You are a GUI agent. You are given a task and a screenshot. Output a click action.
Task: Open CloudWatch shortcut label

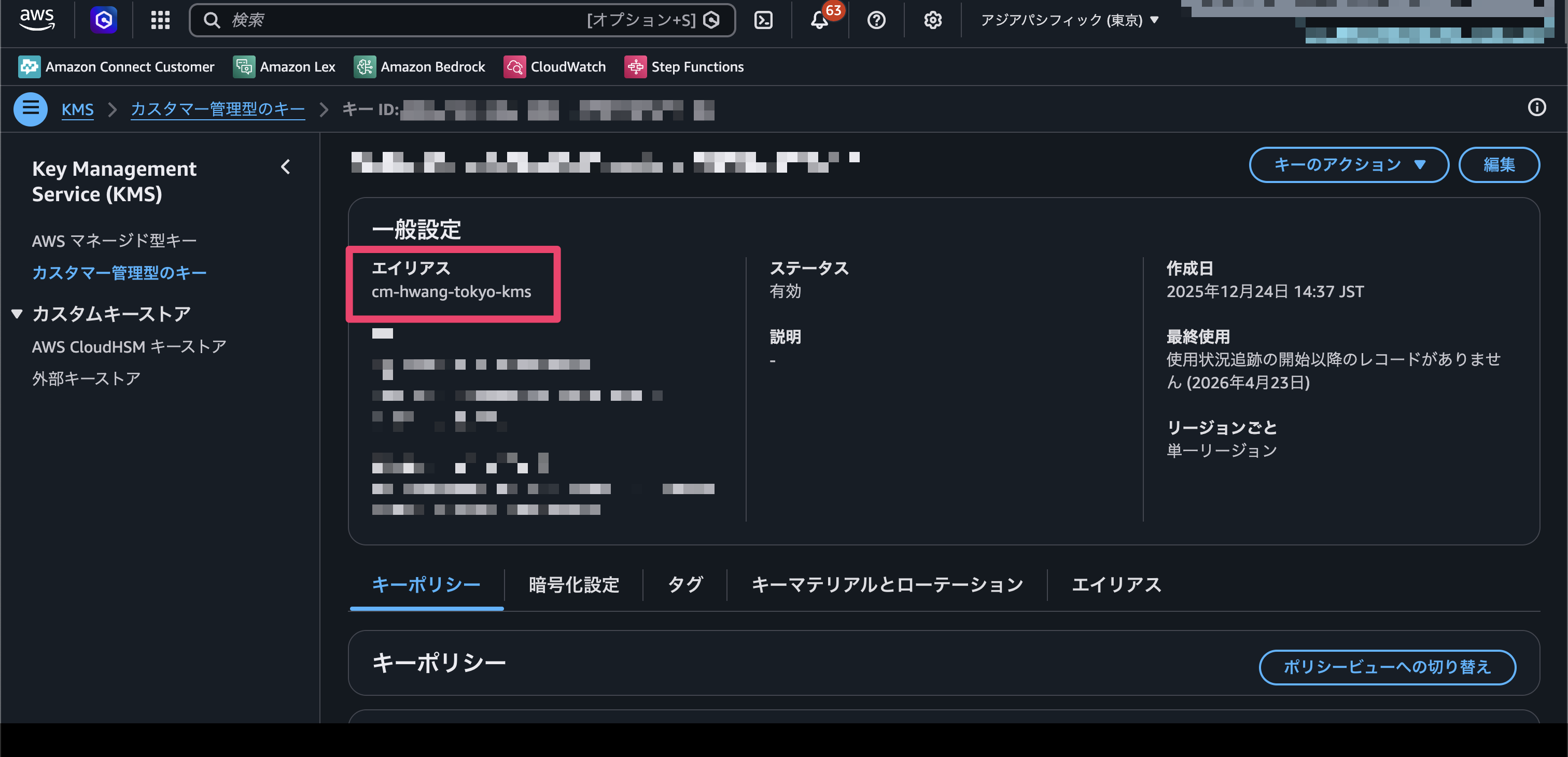coord(568,66)
